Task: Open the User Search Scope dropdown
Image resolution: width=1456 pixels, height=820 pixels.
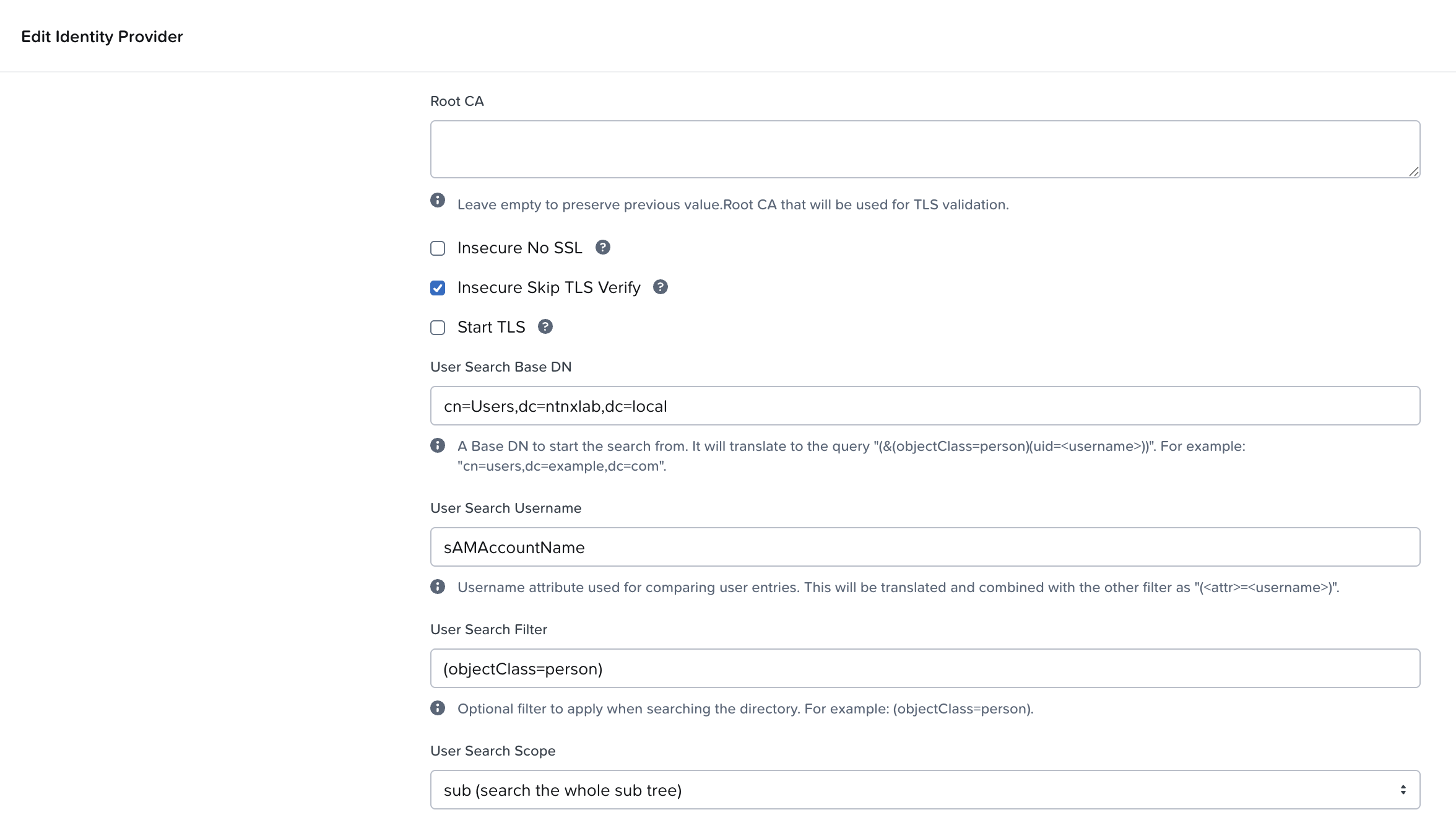Action: pyautogui.click(x=925, y=790)
